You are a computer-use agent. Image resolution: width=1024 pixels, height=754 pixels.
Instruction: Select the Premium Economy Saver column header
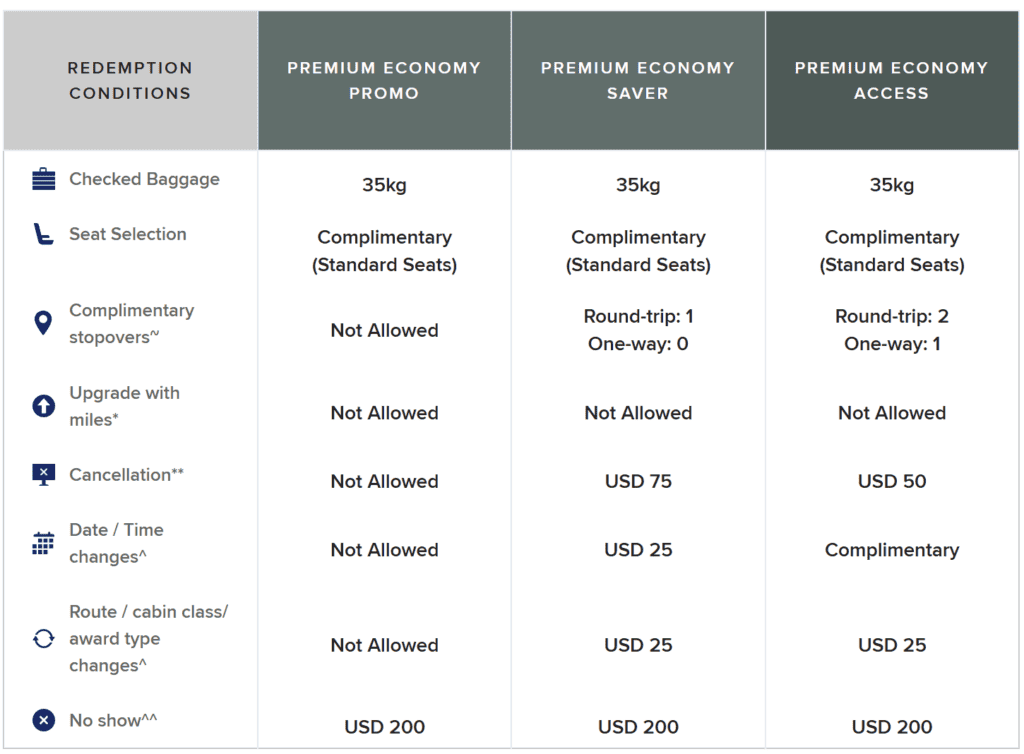[638, 81]
